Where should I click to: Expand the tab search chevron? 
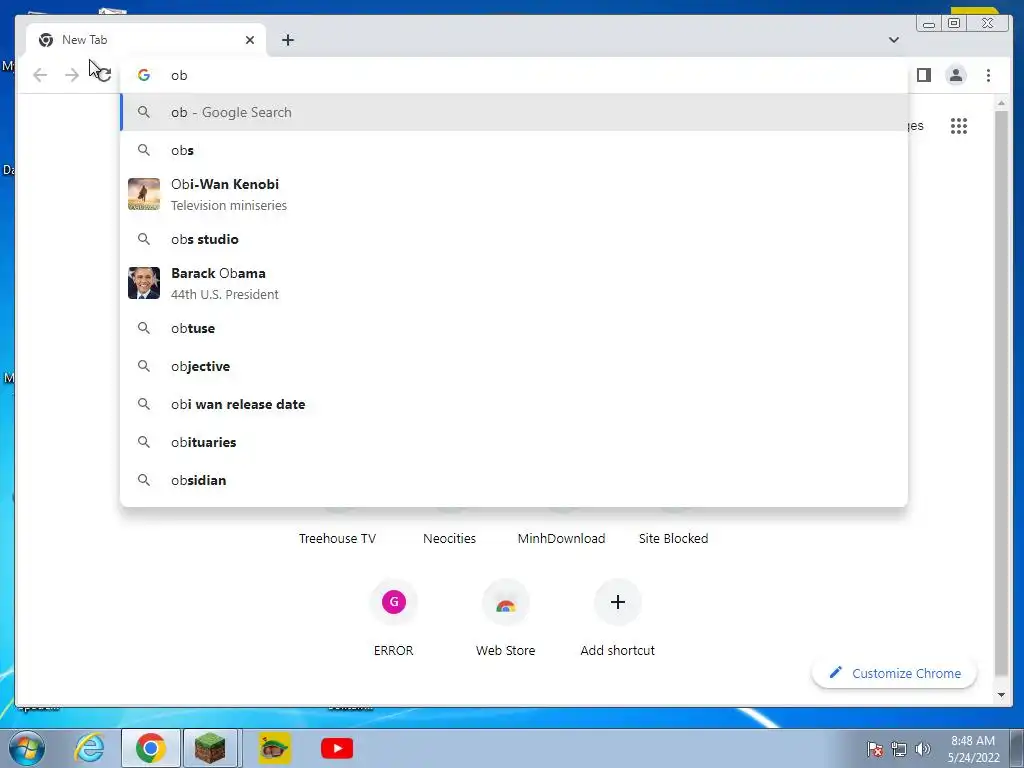pyautogui.click(x=893, y=40)
